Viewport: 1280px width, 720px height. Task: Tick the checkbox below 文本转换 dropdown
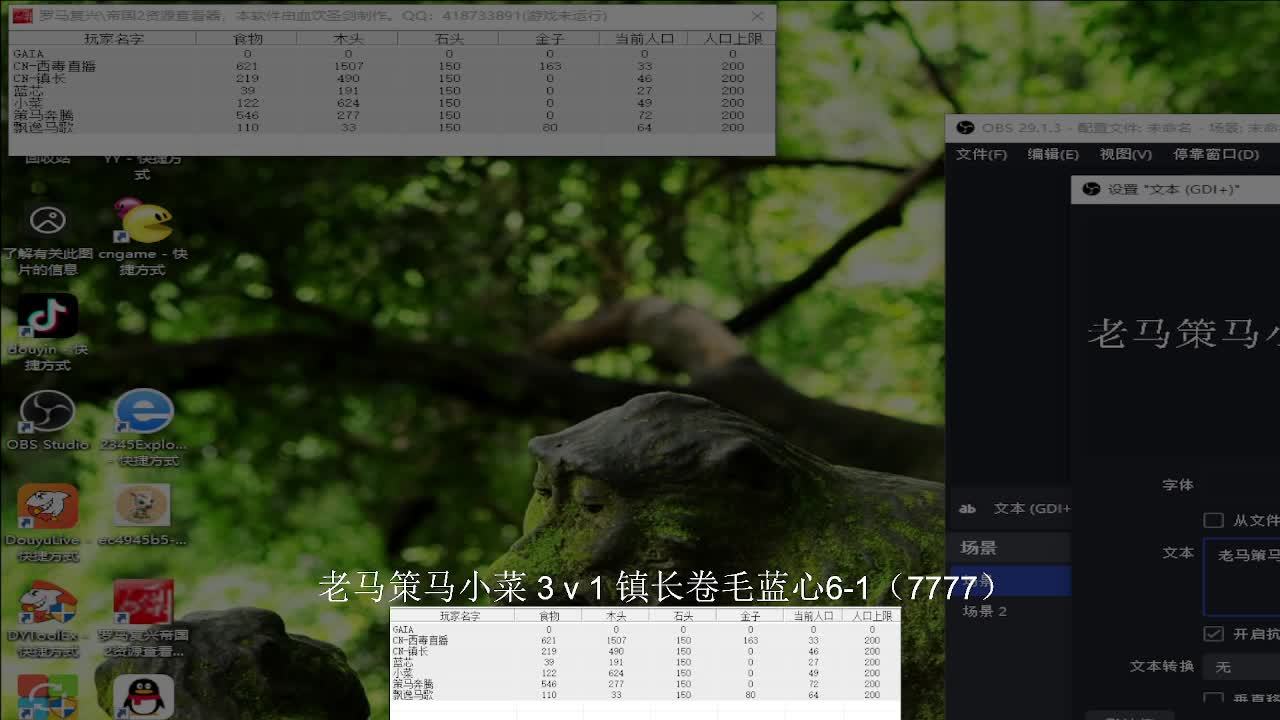coord(1213,699)
